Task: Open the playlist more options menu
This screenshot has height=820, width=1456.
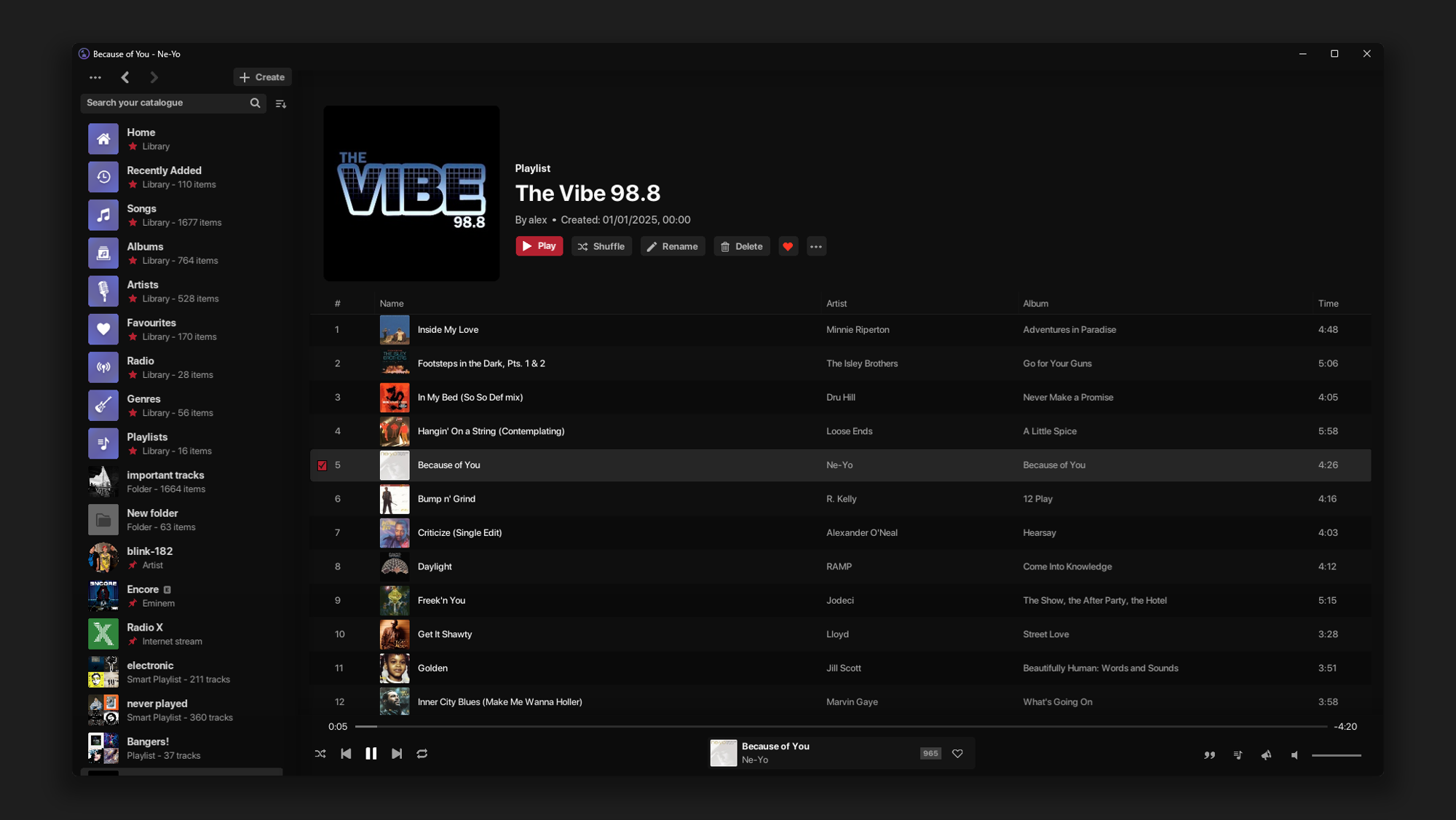Action: [816, 247]
